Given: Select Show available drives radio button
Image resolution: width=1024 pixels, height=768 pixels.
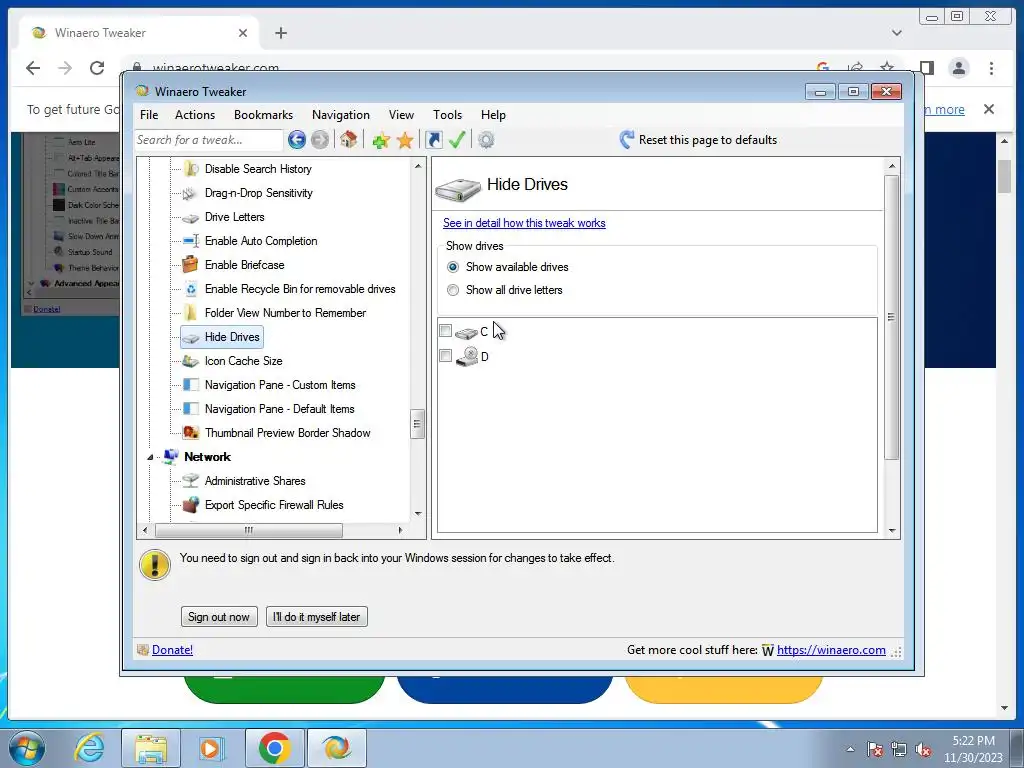Looking at the screenshot, I should (x=453, y=267).
